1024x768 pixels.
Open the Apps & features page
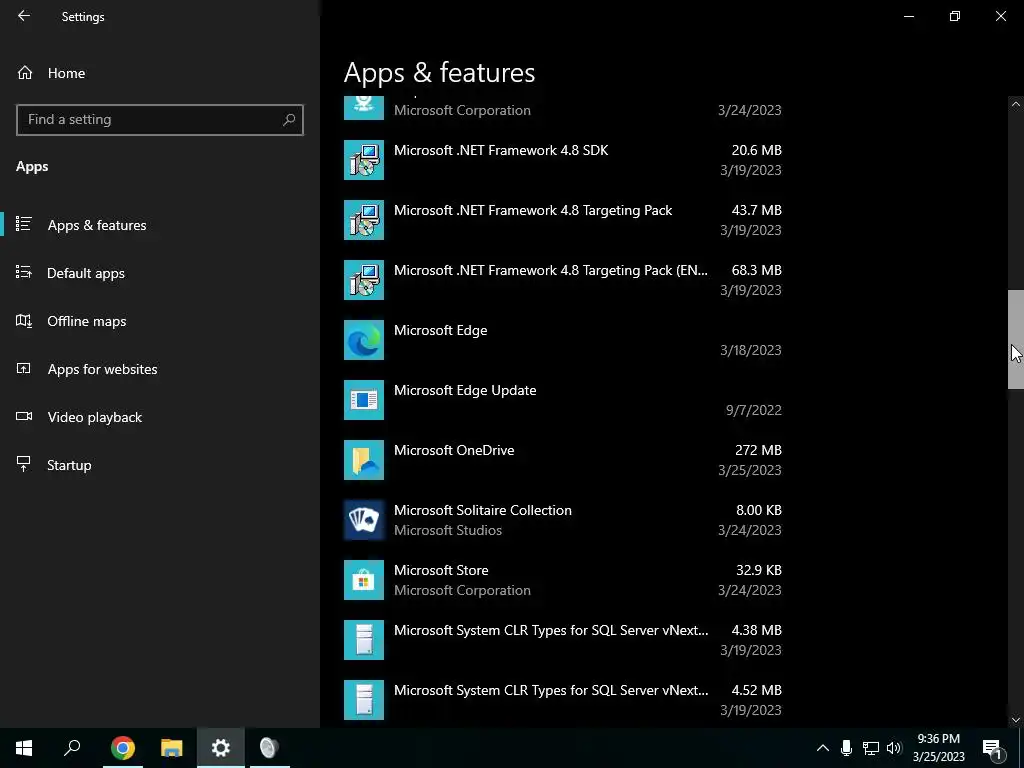tap(160, 225)
